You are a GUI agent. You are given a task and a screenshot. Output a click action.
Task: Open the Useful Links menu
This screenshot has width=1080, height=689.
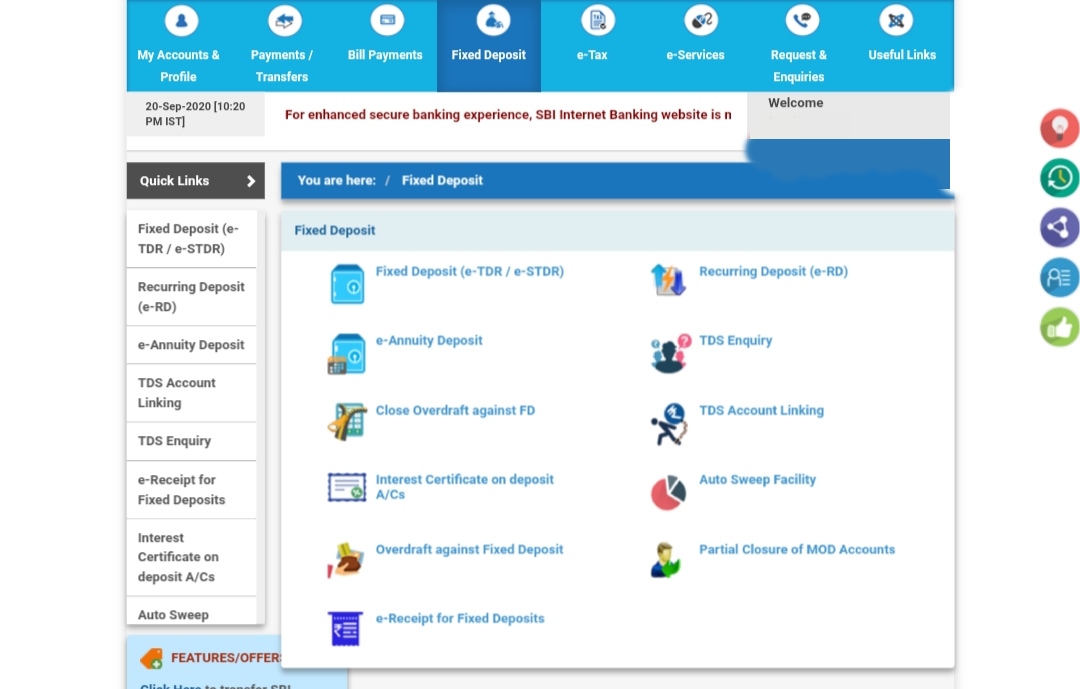(902, 55)
